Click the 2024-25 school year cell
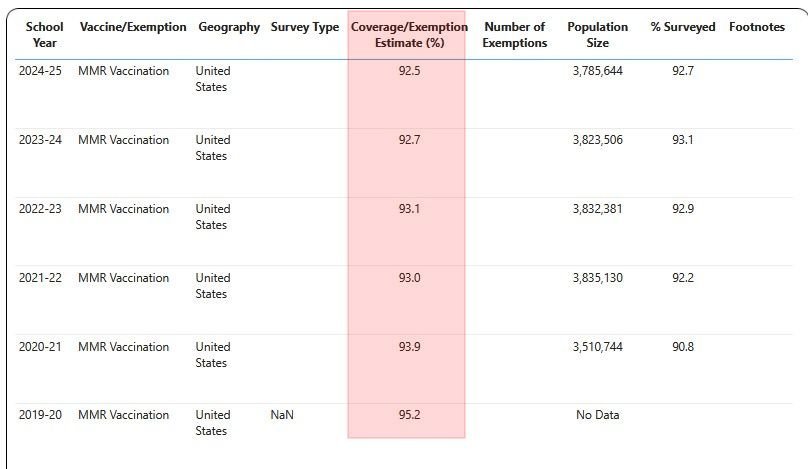This screenshot has width=808, height=469. (40, 71)
